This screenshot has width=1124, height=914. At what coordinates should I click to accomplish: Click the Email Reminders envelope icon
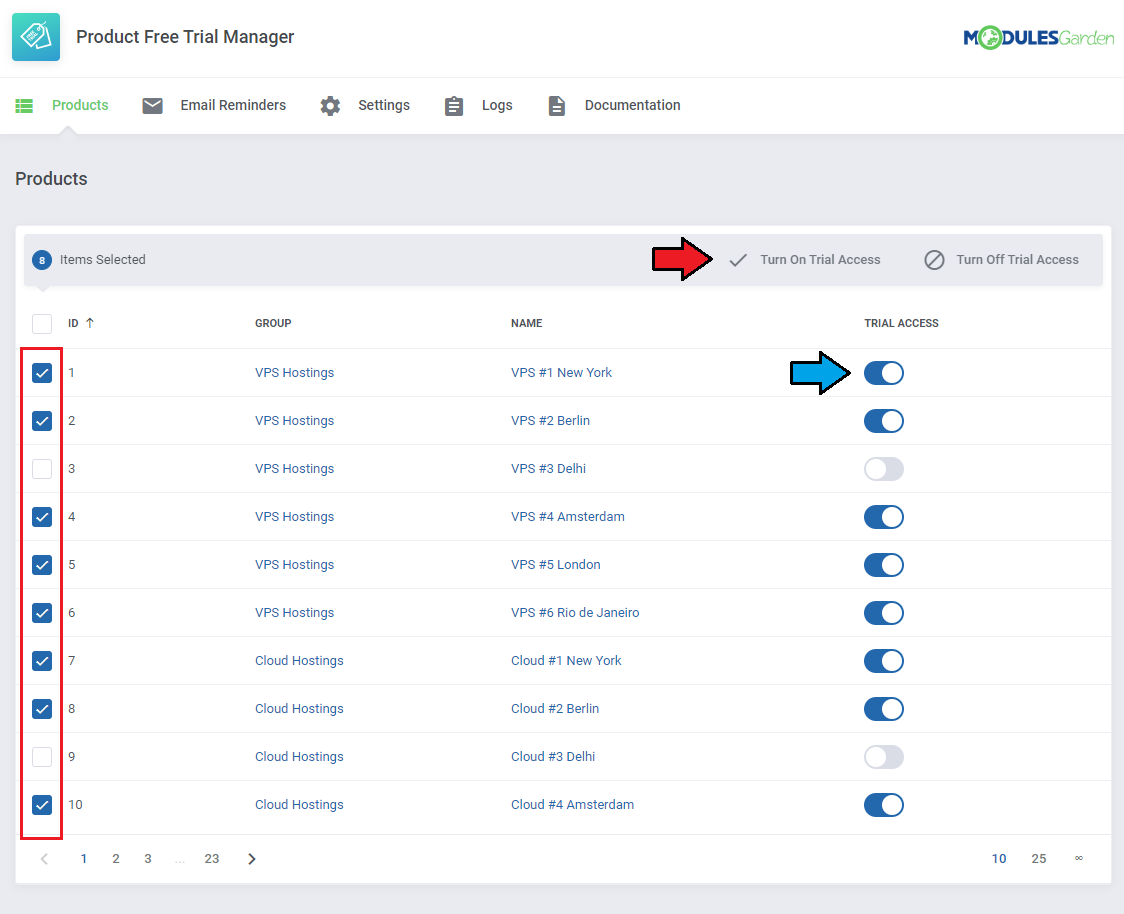[x=152, y=106]
